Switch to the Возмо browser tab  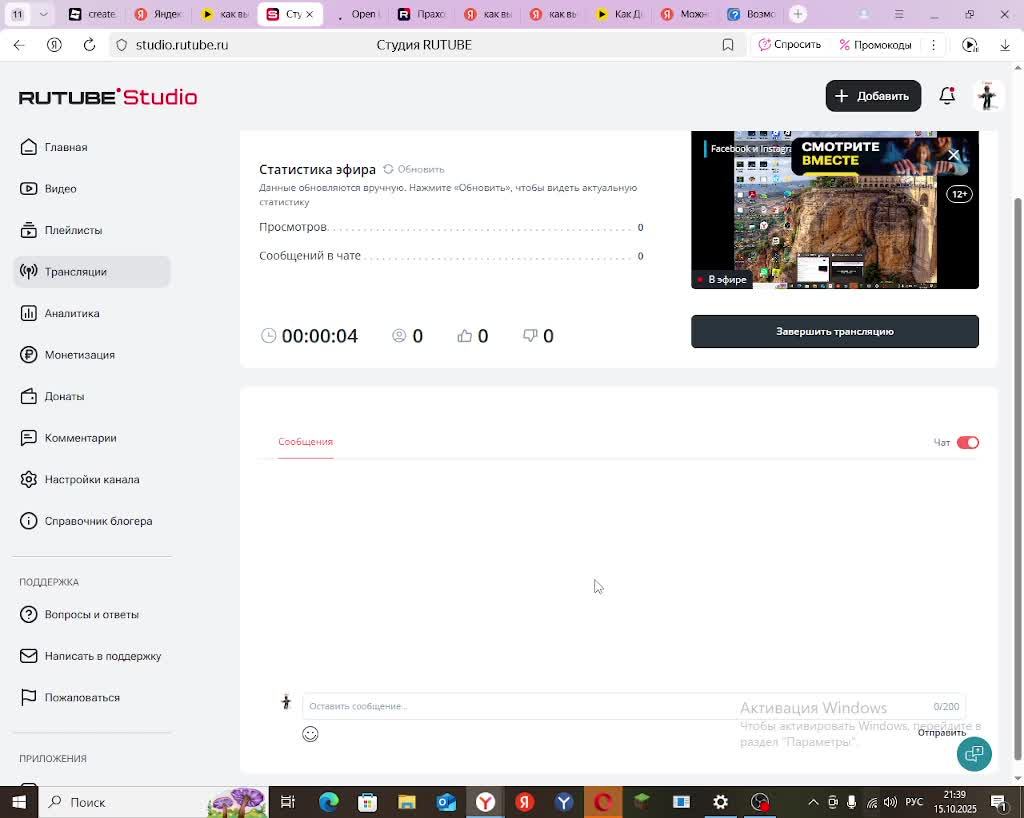point(751,14)
